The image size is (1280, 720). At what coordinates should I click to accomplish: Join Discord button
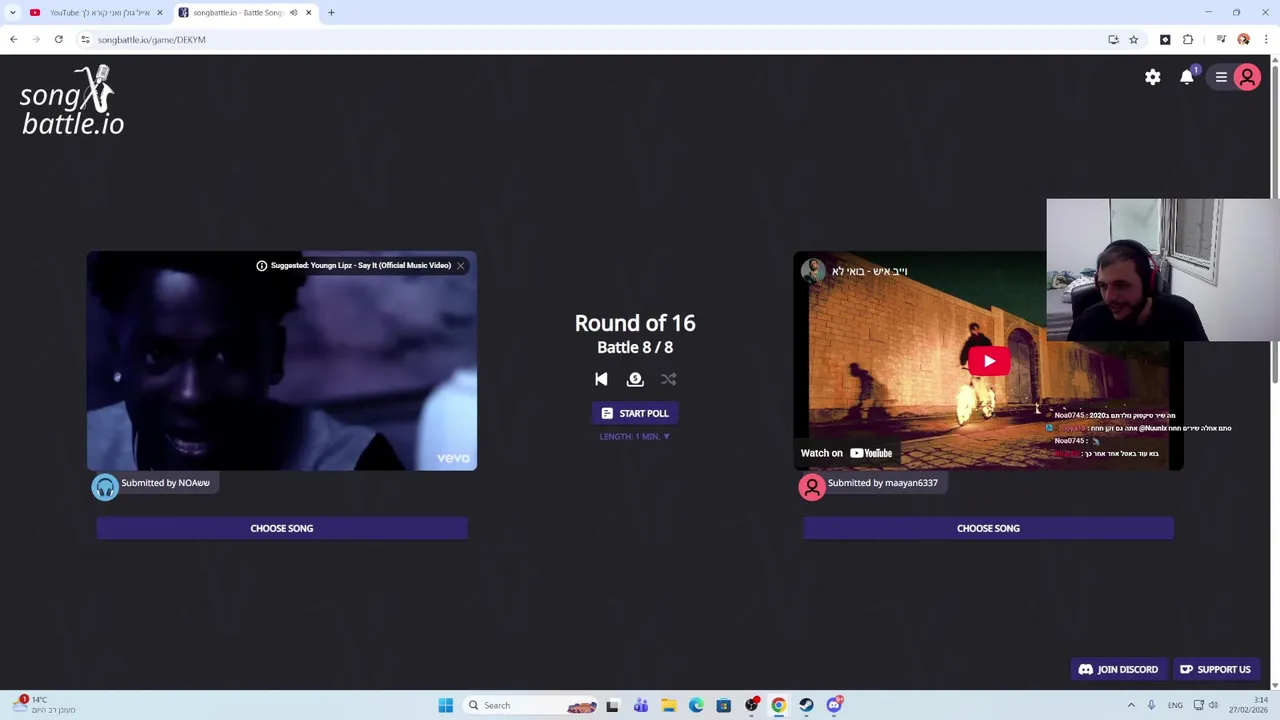[x=1118, y=670]
